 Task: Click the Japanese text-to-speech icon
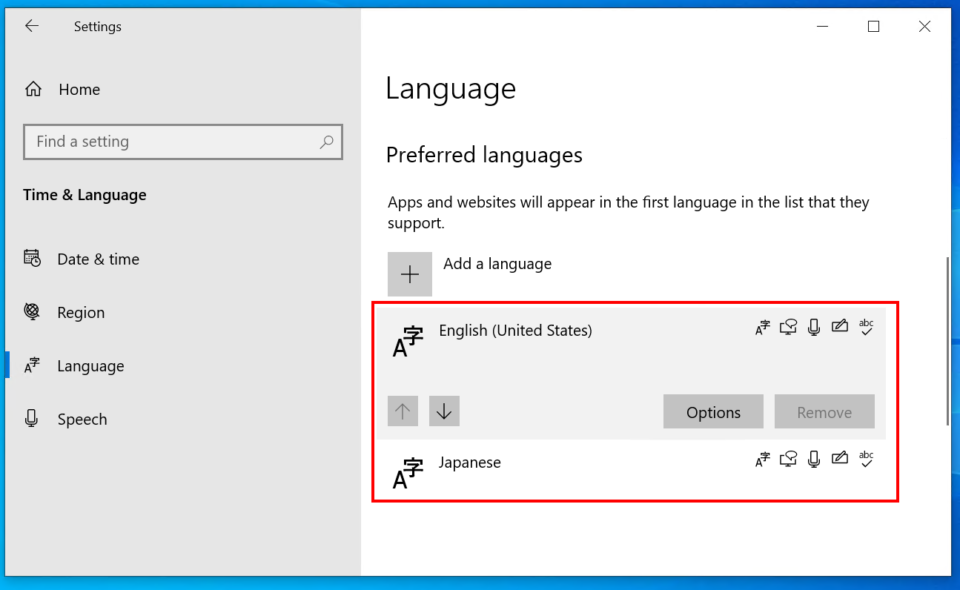(788, 459)
